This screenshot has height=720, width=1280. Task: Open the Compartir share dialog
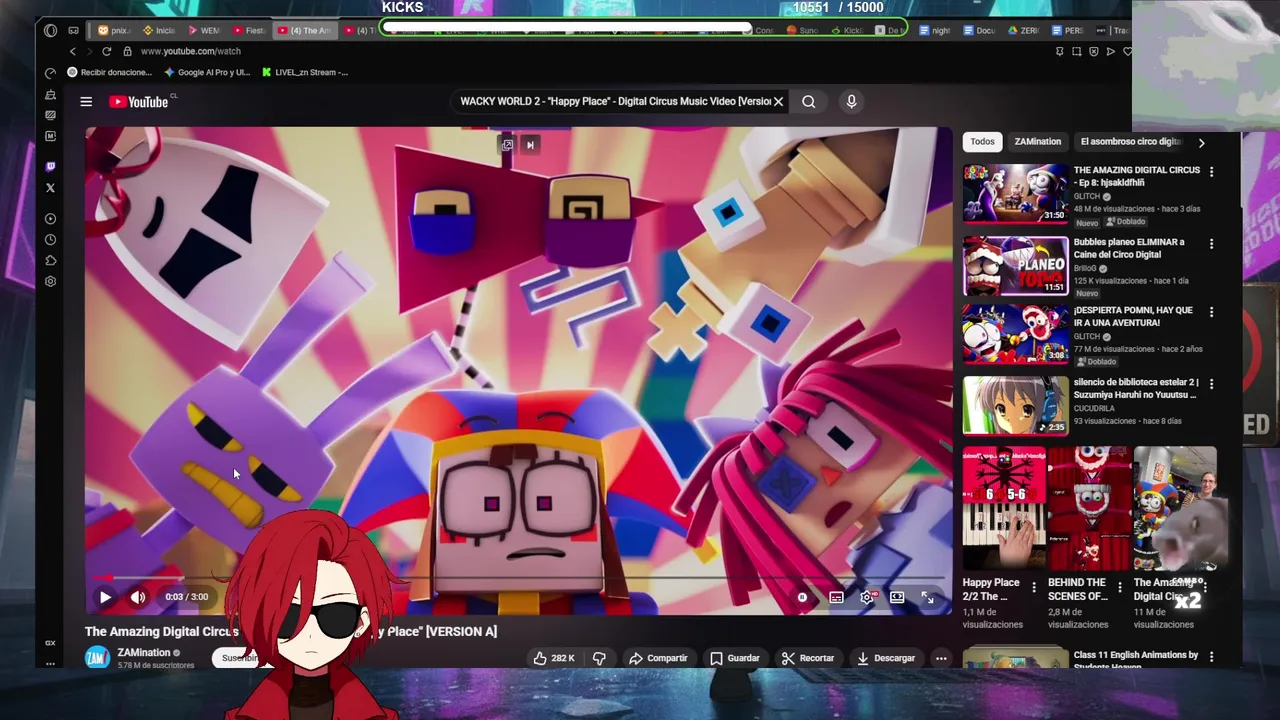click(x=658, y=658)
